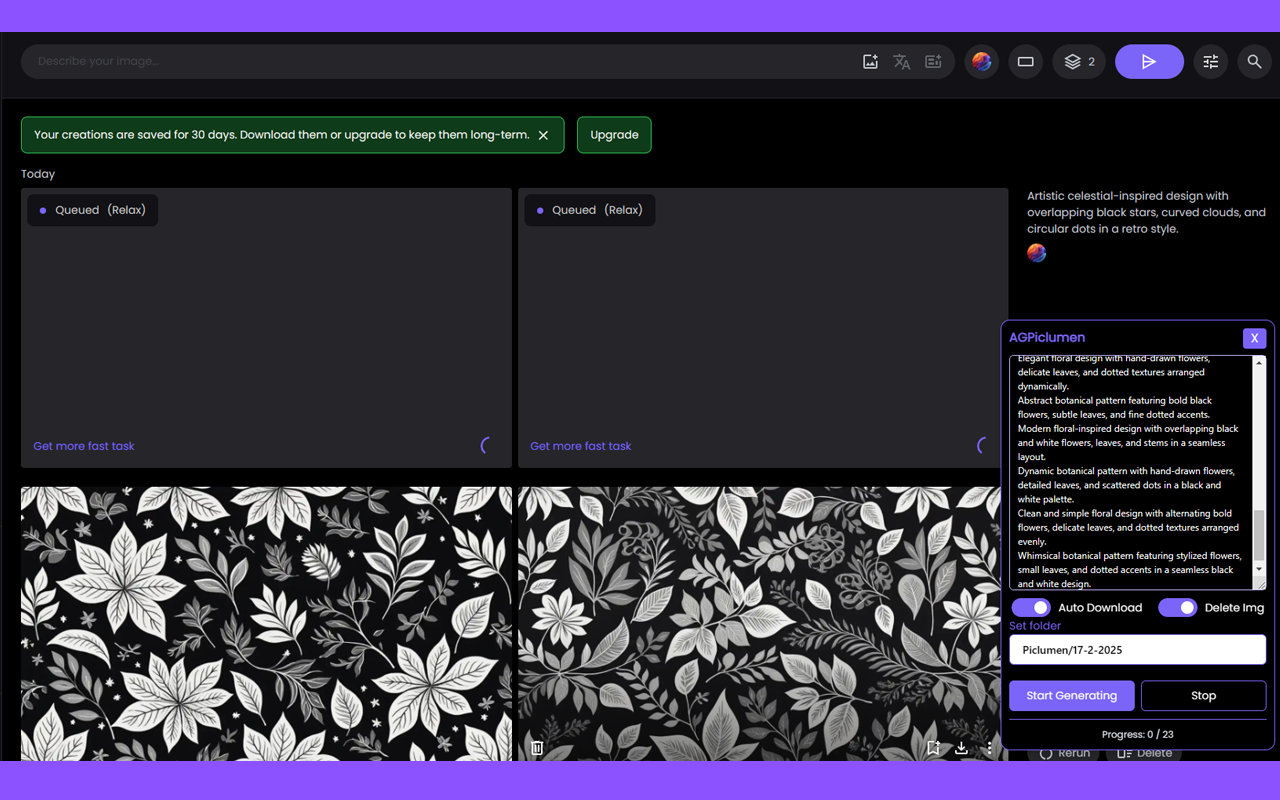Click the search magnifier icon
This screenshot has width=1280, height=800.
(1254, 62)
